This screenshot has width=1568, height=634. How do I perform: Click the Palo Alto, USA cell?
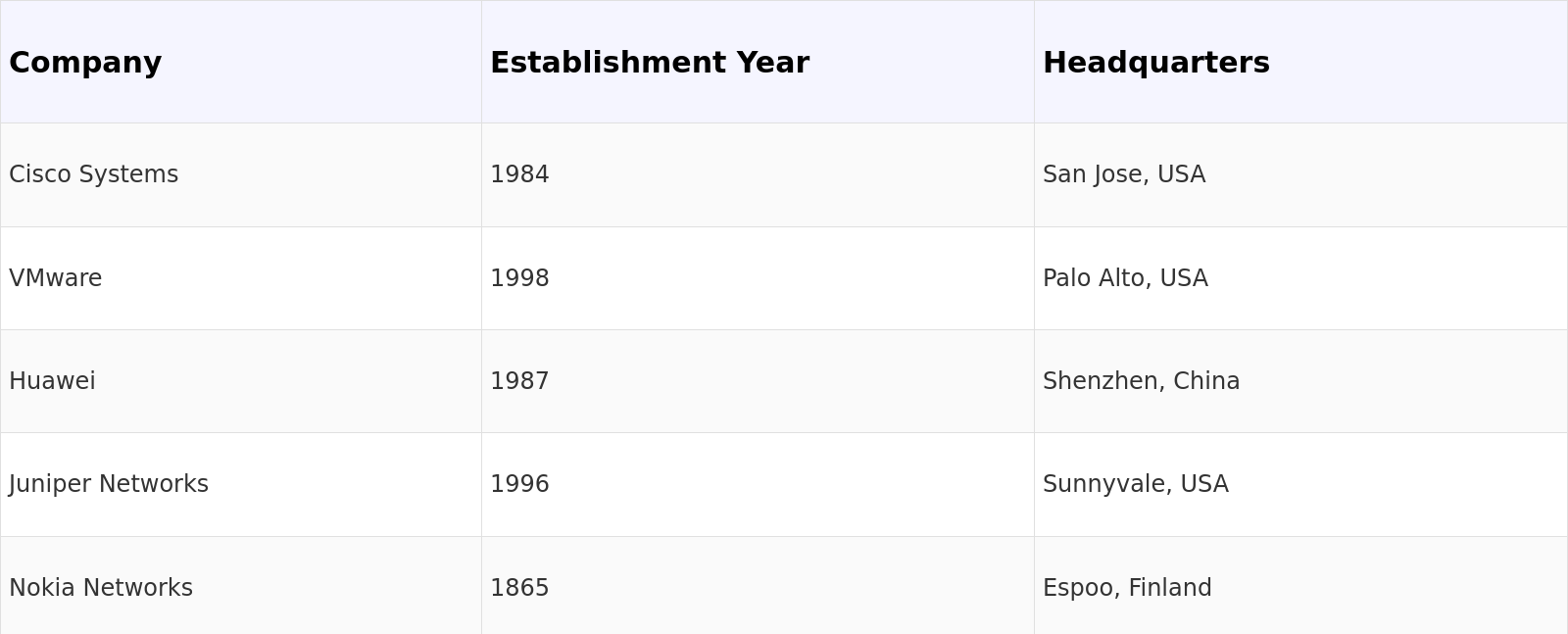(1125, 278)
